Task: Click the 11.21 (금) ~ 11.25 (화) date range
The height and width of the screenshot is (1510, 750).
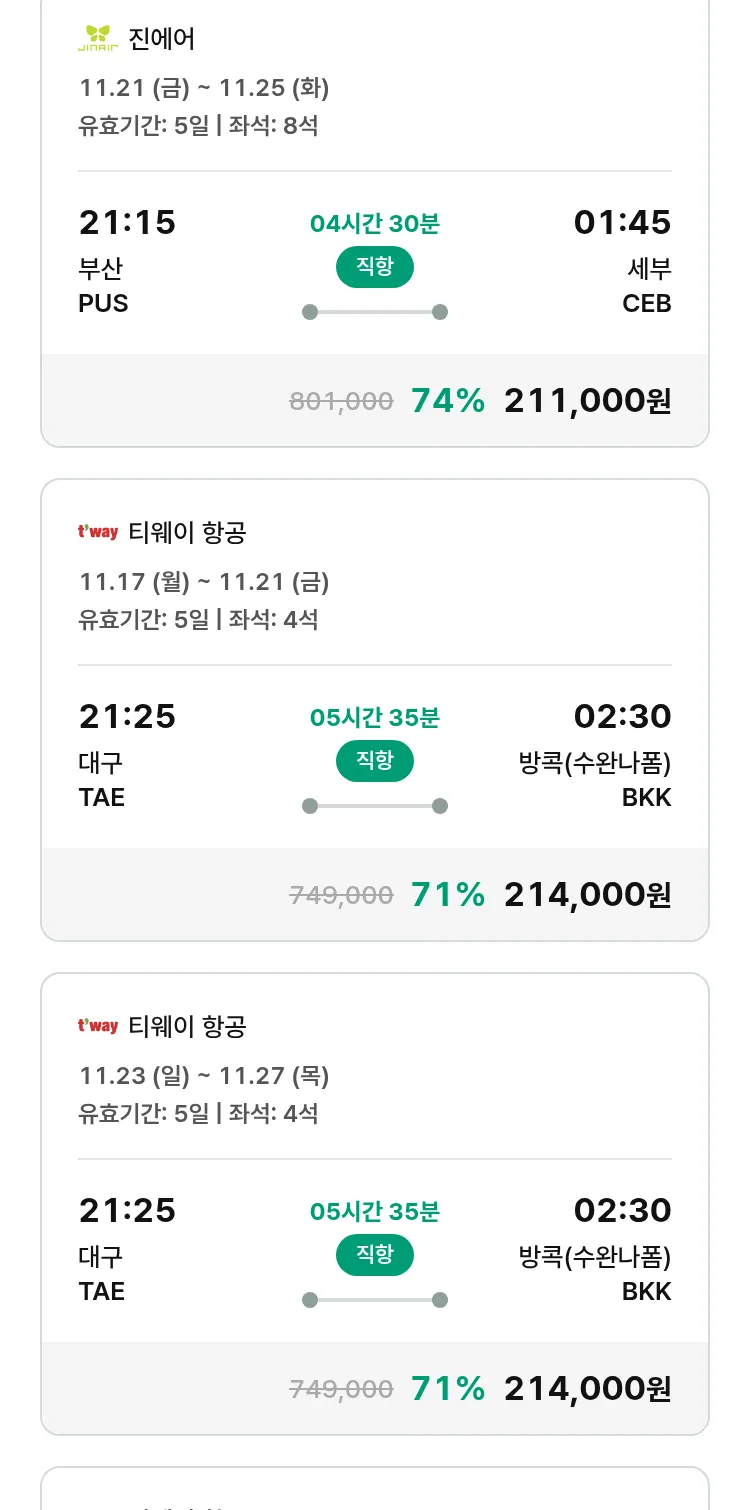Action: click(x=204, y=88)
